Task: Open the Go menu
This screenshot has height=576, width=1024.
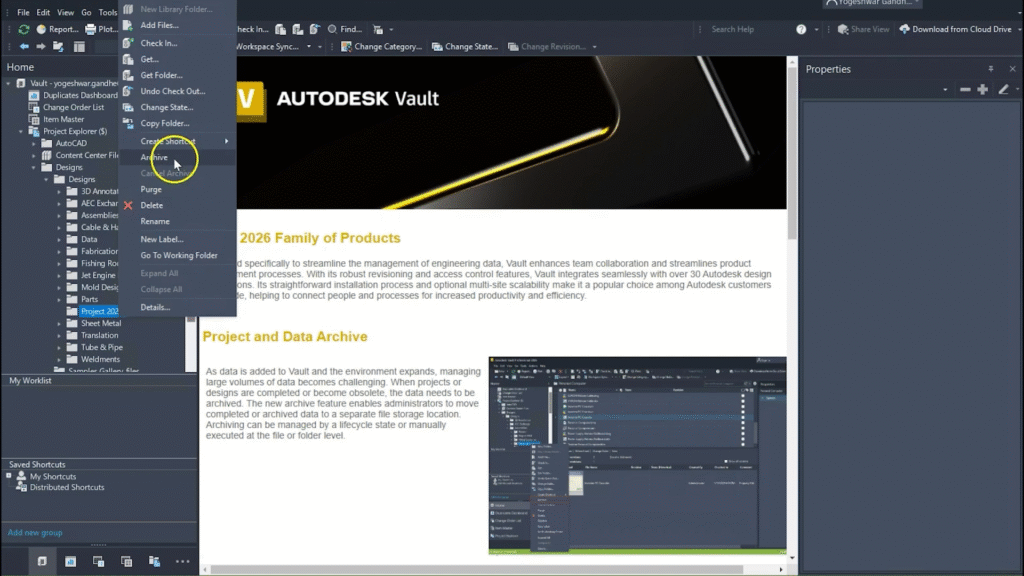Action: point(86,12)
